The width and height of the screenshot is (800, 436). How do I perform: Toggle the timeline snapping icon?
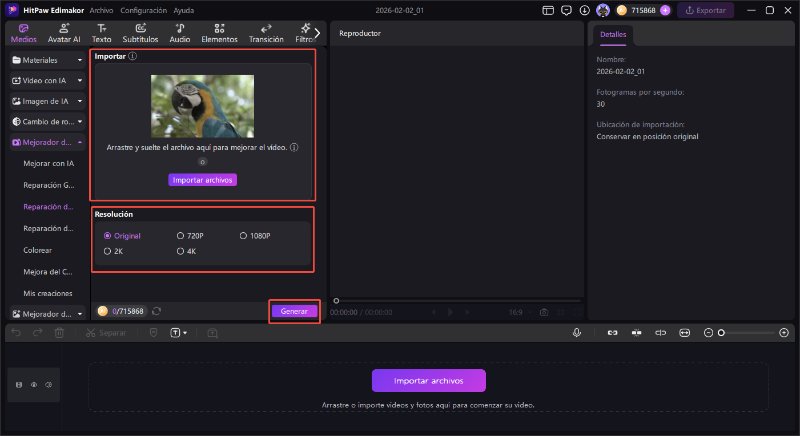tap(636, 333)
